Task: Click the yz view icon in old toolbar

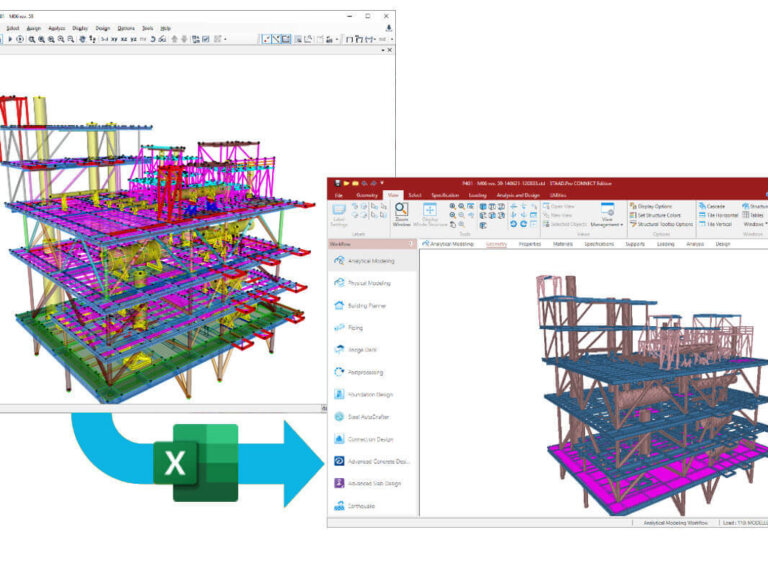Action: (133, 39)
